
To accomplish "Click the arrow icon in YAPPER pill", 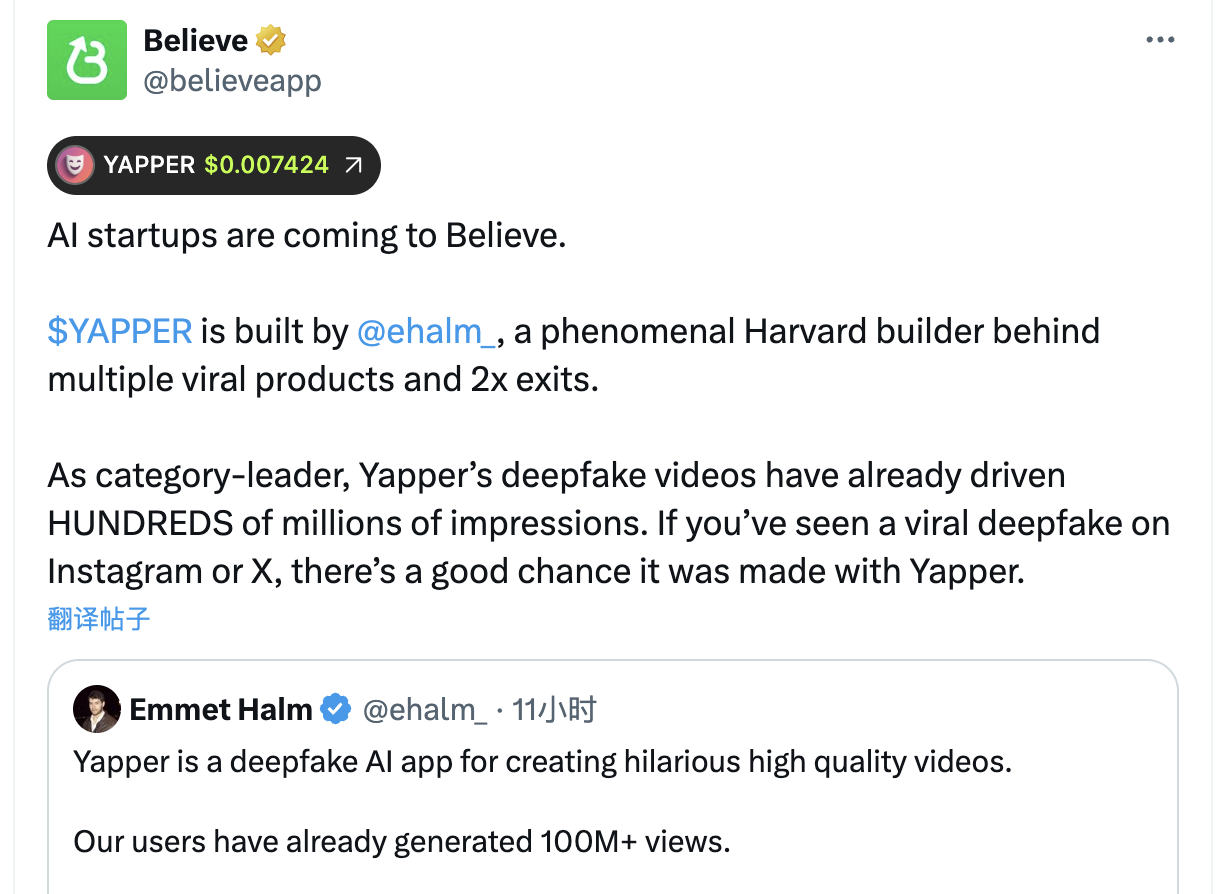I will pos(353,165).
